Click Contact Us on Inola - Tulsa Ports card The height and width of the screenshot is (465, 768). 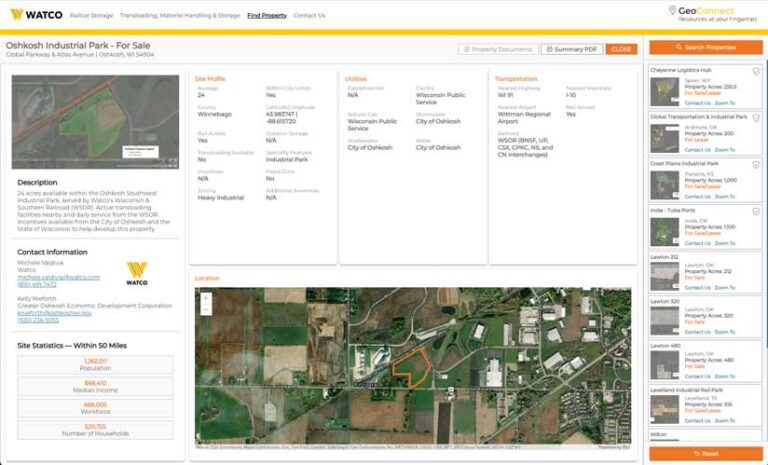[697, 243]
